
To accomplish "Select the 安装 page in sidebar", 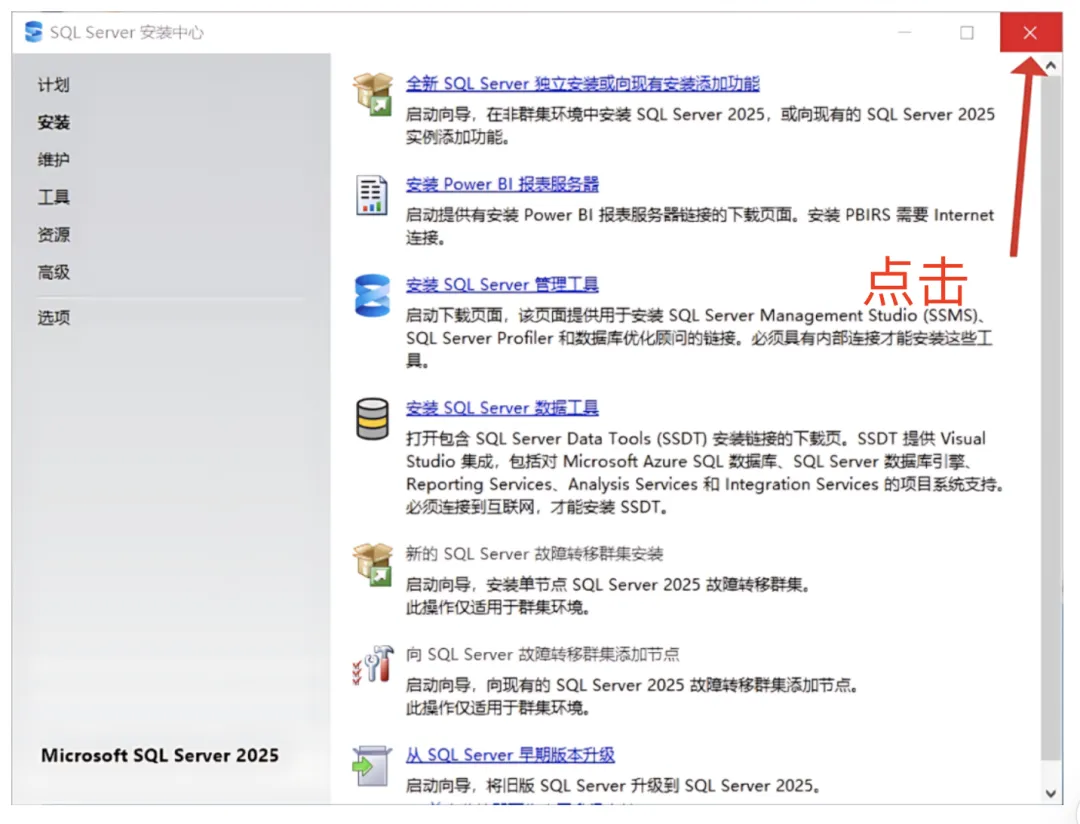I will click(x=54, y=123).
